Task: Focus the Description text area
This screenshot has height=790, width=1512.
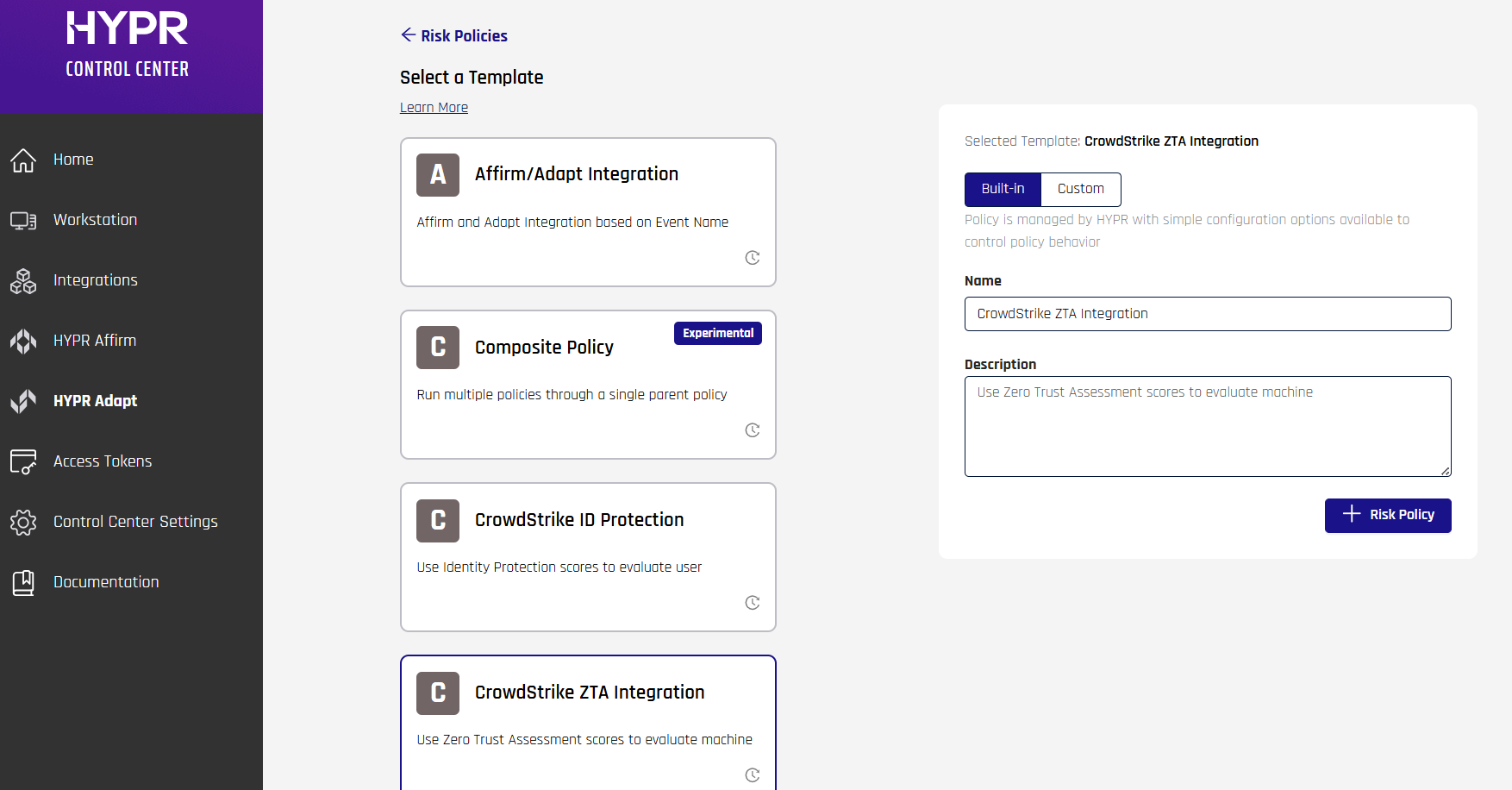Action: [1207, 426]
